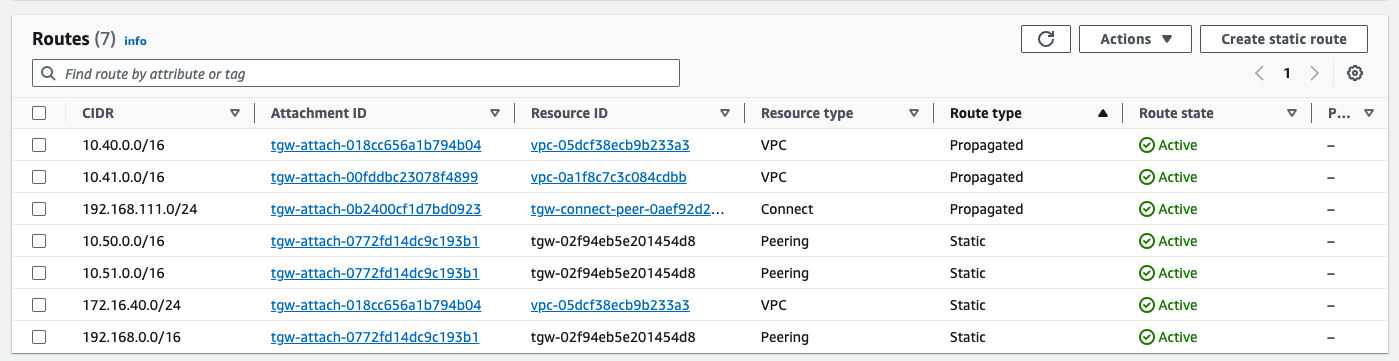Check the 172.16.40.0/24 route row
Viewport: 1399px width, 361px height.
(39, 305)
